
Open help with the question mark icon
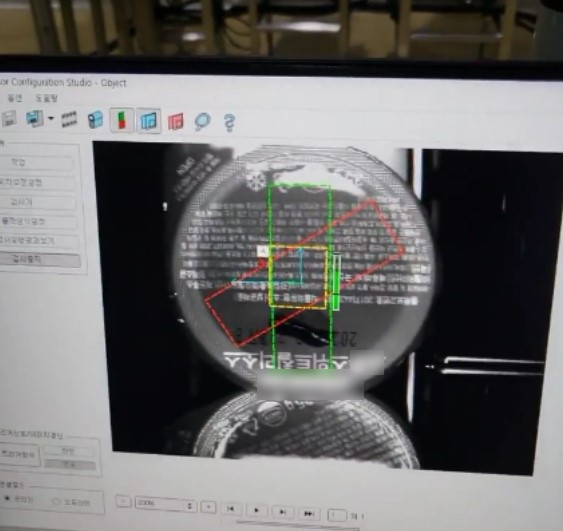point(229,123)
